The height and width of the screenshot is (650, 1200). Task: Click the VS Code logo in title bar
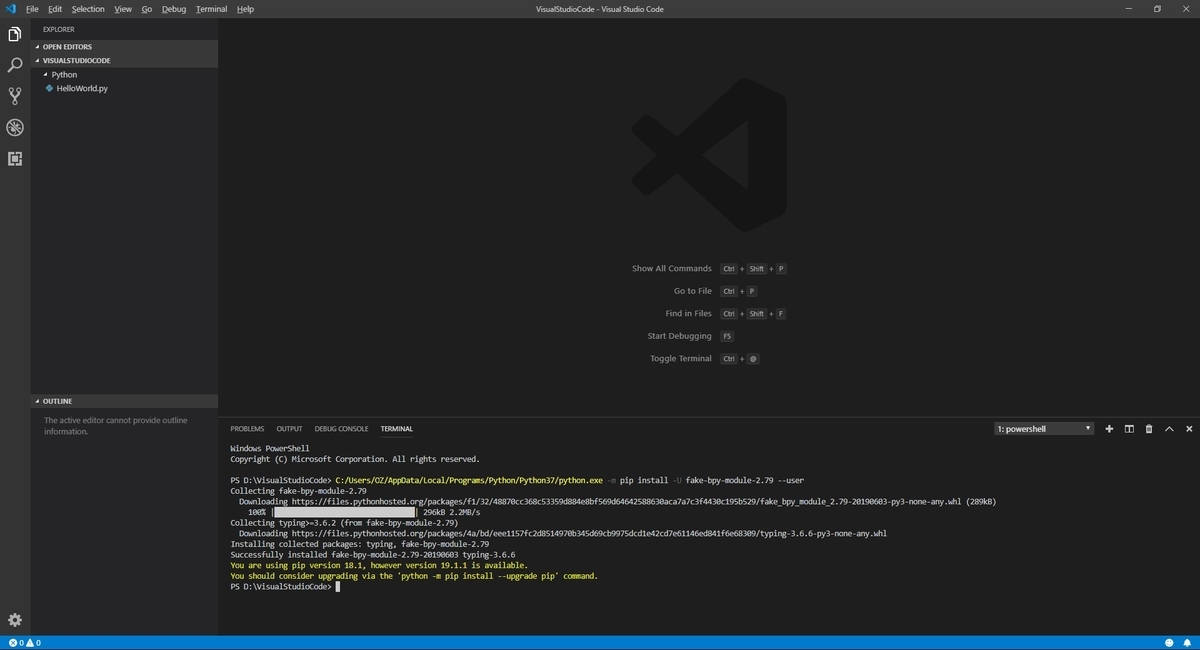(10, 9)
